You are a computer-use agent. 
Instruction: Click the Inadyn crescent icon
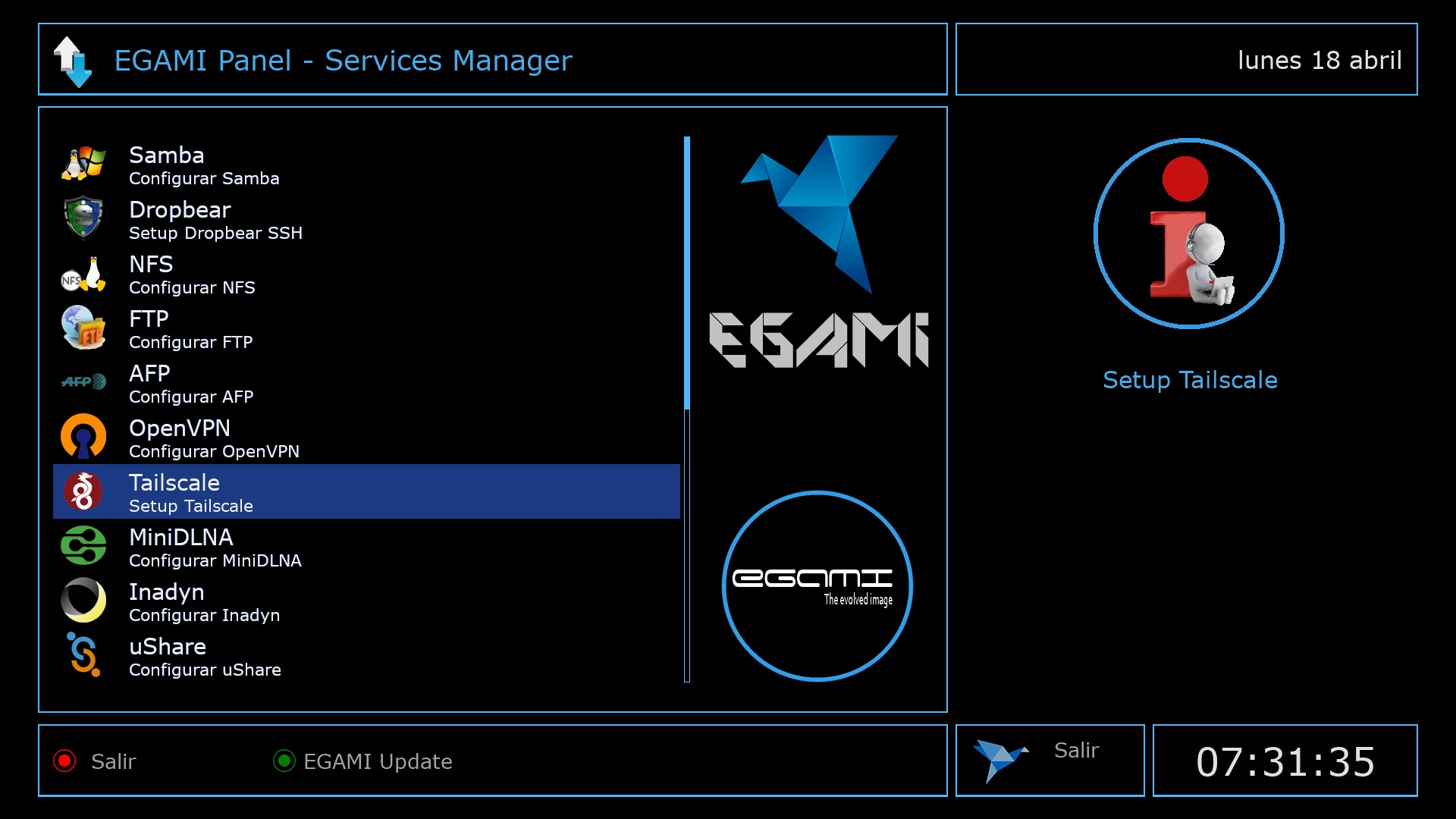pyautogui.click(x=83, y=600)
